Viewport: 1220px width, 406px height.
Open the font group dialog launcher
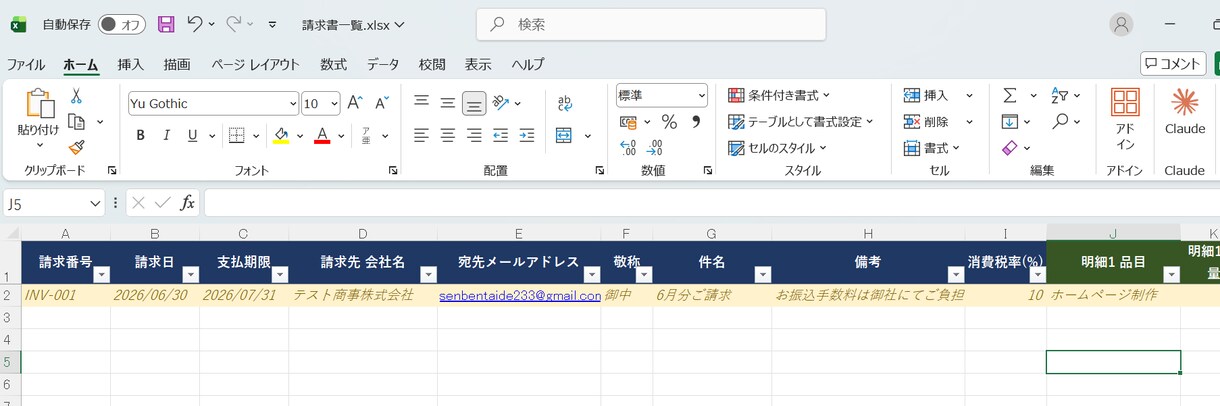[x=393, y=171]
